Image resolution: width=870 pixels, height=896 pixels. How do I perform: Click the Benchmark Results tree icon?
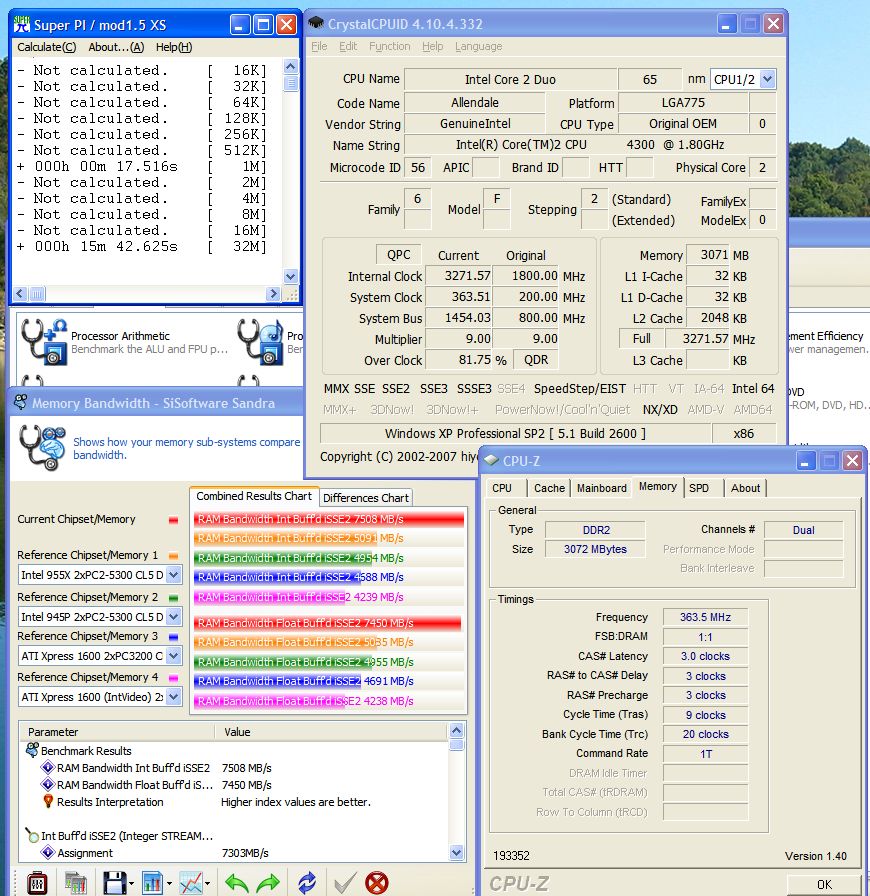tap(33, 750)
